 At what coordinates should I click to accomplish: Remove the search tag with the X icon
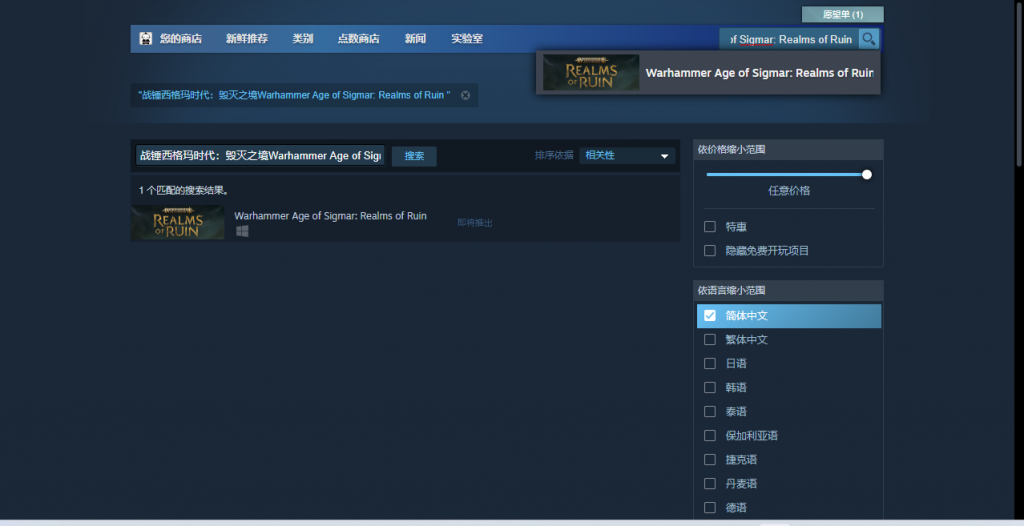[x=465, y=95]
